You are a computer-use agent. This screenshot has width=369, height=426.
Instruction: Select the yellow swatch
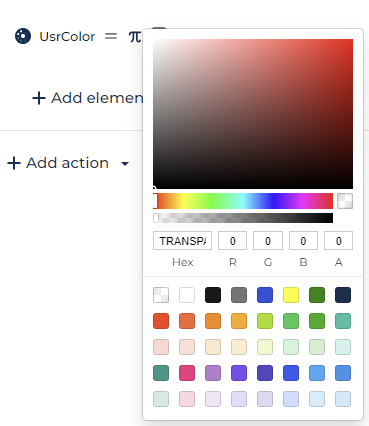[x=291, y=295]
